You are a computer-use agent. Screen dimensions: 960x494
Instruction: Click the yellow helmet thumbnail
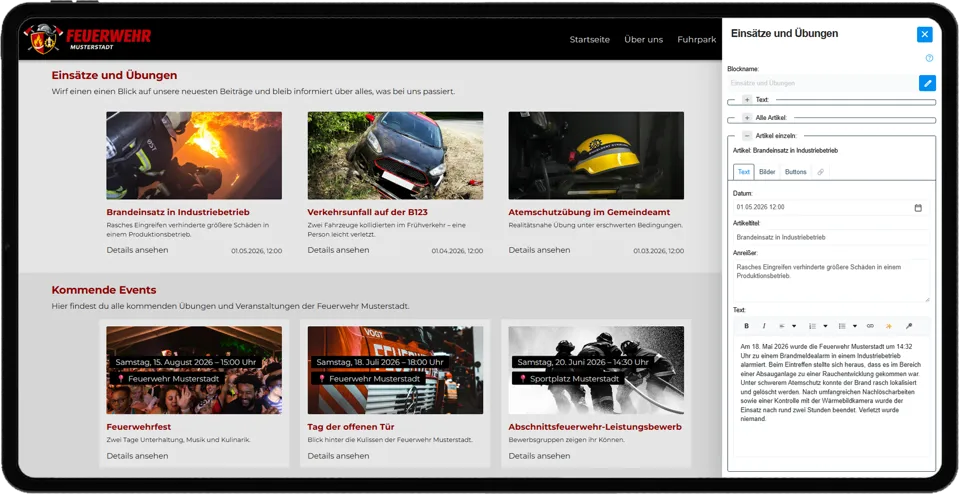(x=596, y=155)
